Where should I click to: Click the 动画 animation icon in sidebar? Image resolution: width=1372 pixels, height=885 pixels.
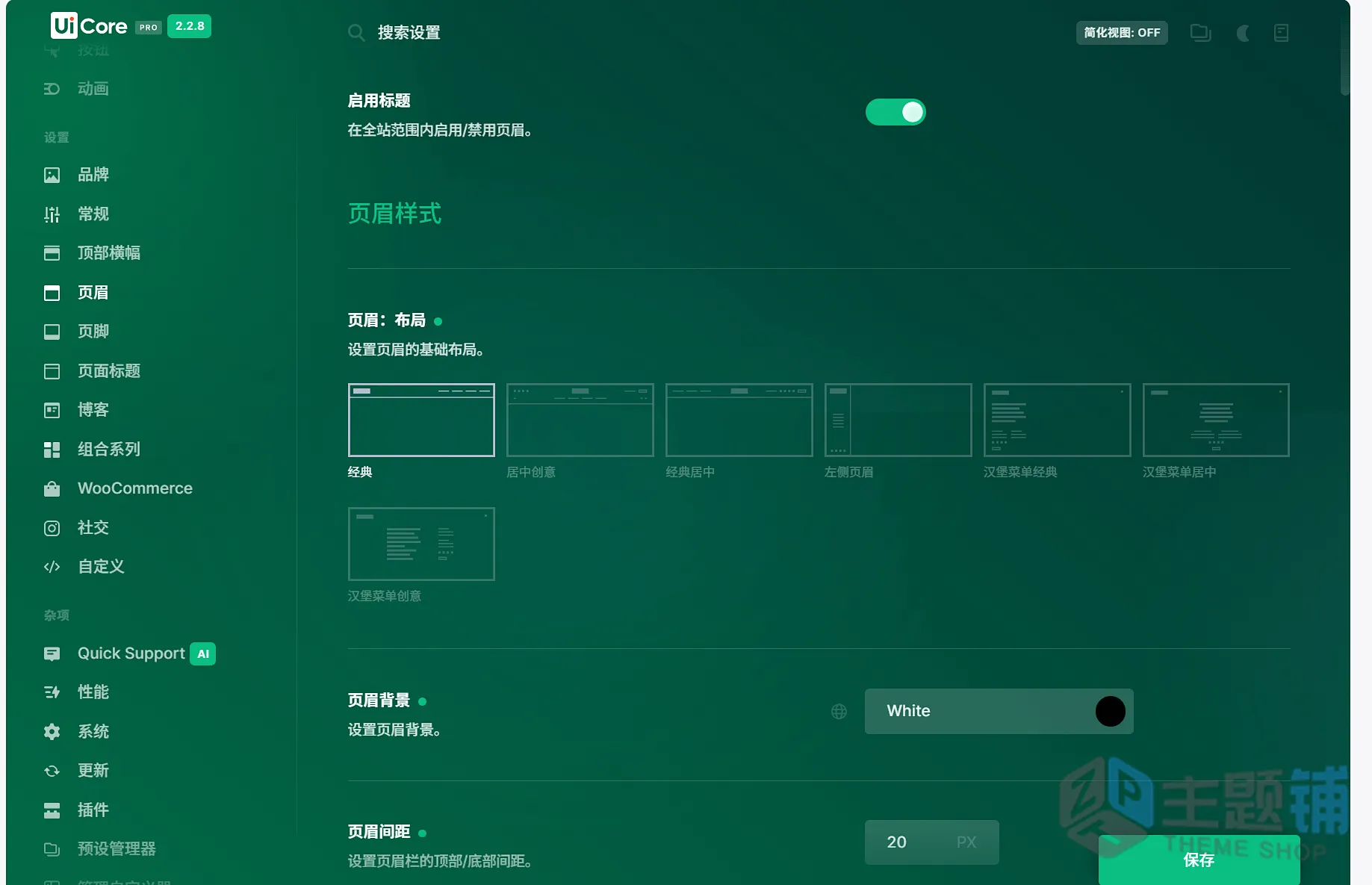click(52, 89)
